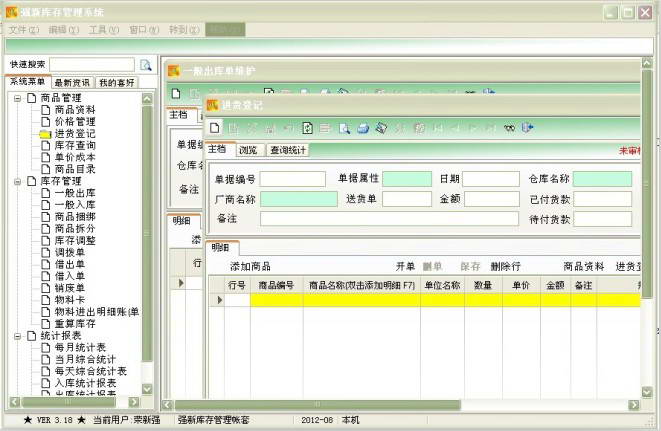Click the exit door icon in 进货登记 toolbar
The width and height of the screenshot is (661, 431).
(527, 127)
